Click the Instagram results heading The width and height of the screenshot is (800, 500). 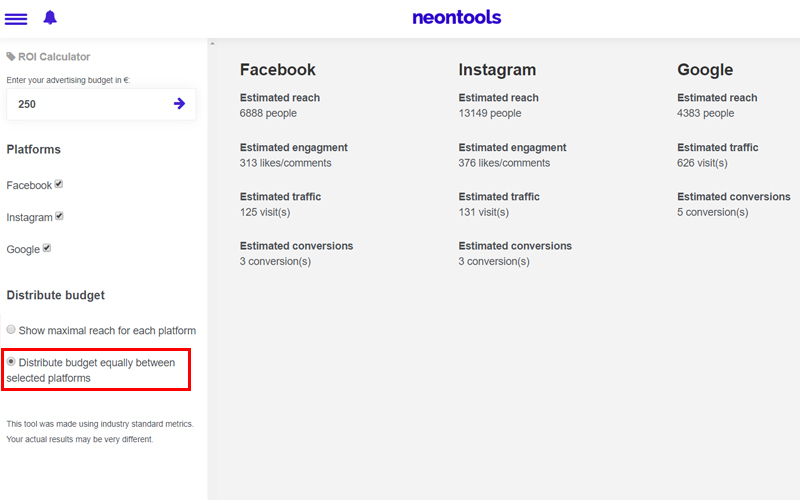pos(497,69)
